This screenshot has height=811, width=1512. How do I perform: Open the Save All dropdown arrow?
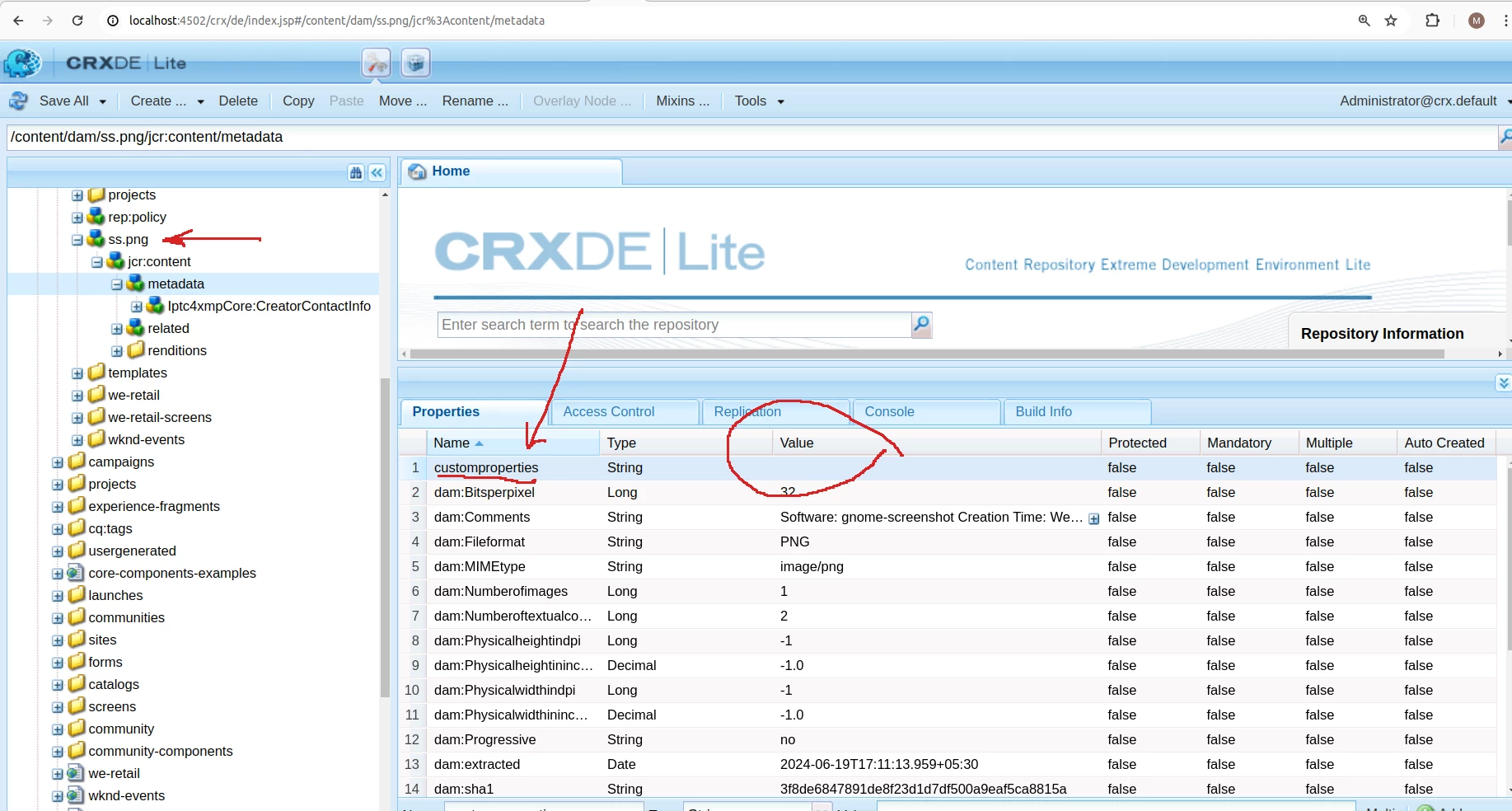[x=103, y=102]
